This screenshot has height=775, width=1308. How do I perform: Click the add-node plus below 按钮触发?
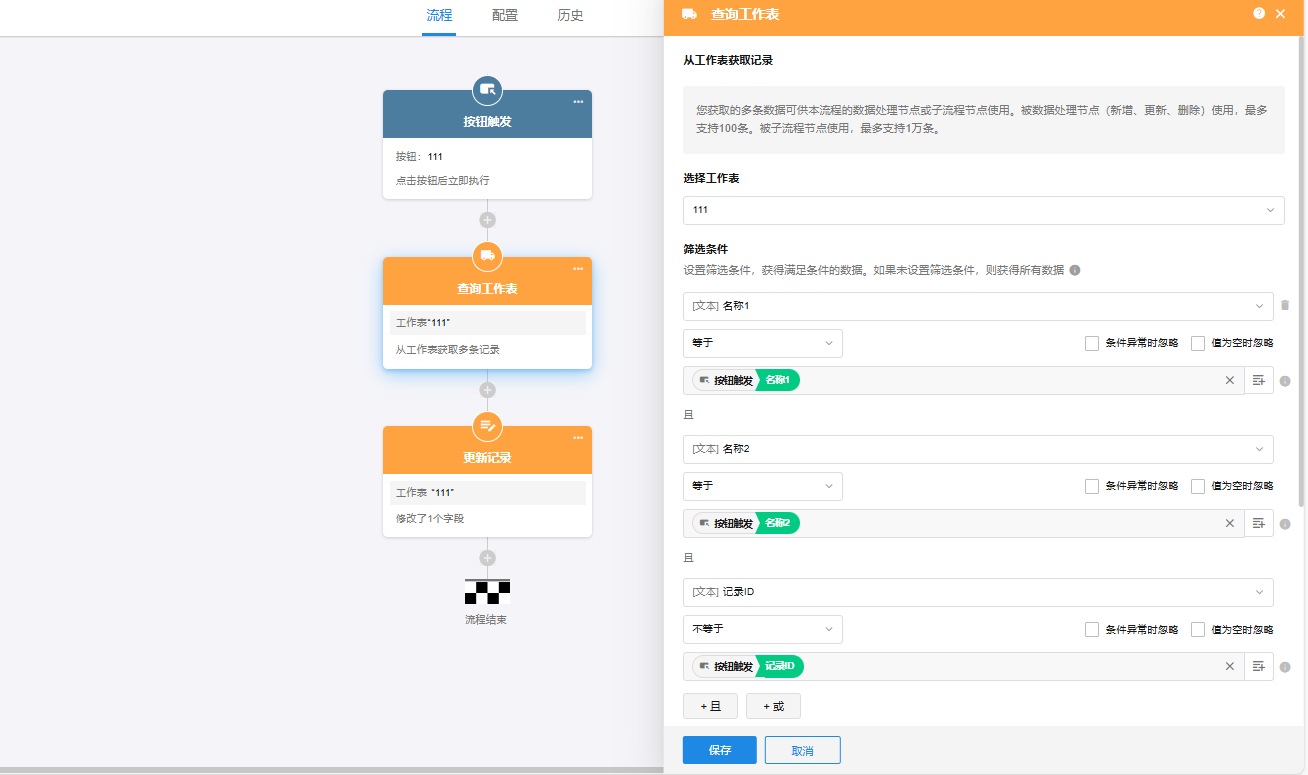point(487,220)
